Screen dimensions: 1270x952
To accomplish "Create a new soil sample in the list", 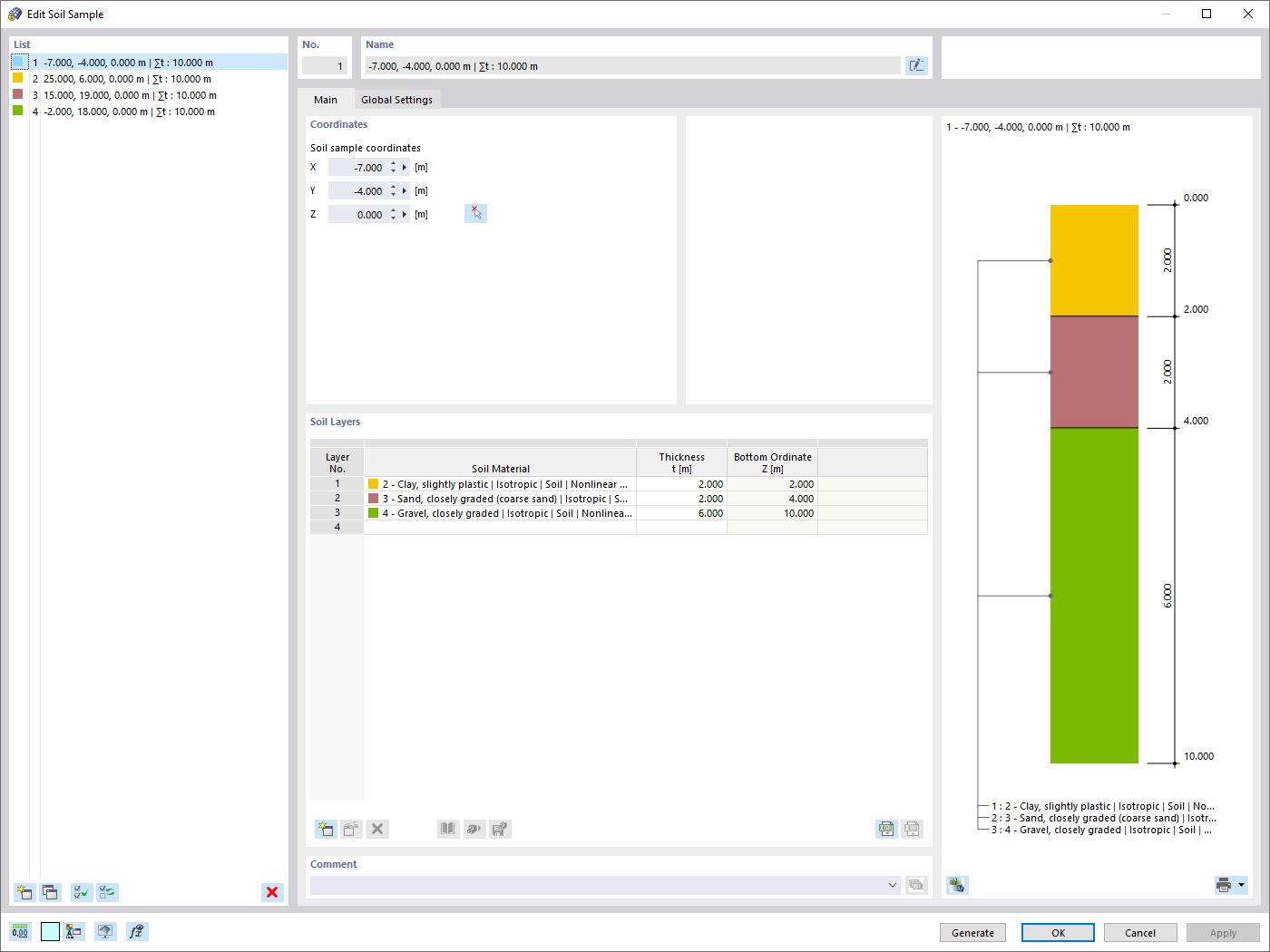I will [x=24, y=892].
